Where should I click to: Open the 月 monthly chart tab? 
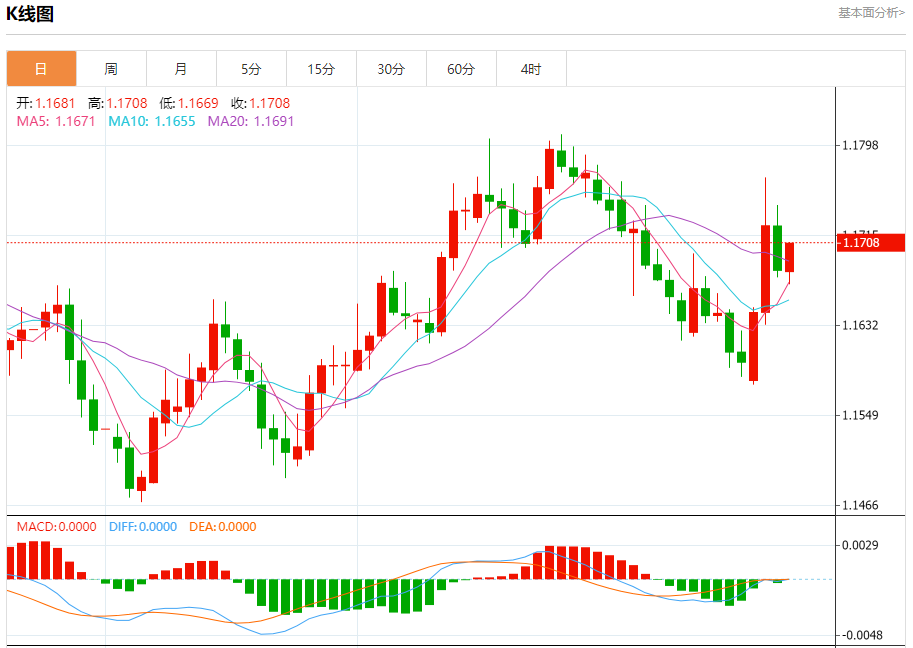coord(181,69)
